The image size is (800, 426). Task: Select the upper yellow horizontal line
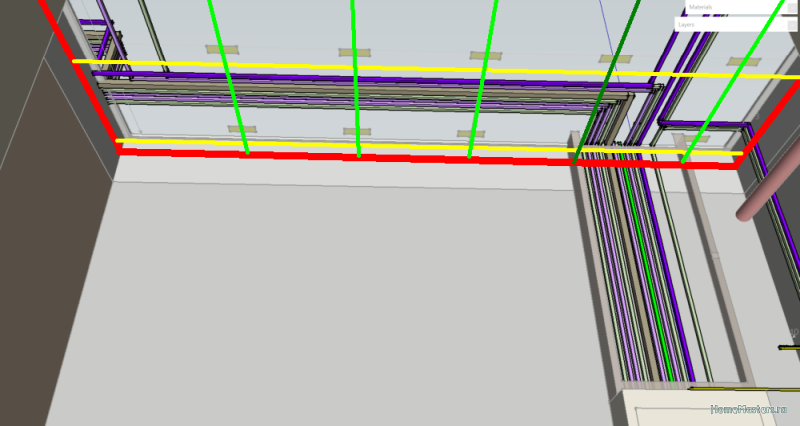pyautogui.click(x=400, y=68)
